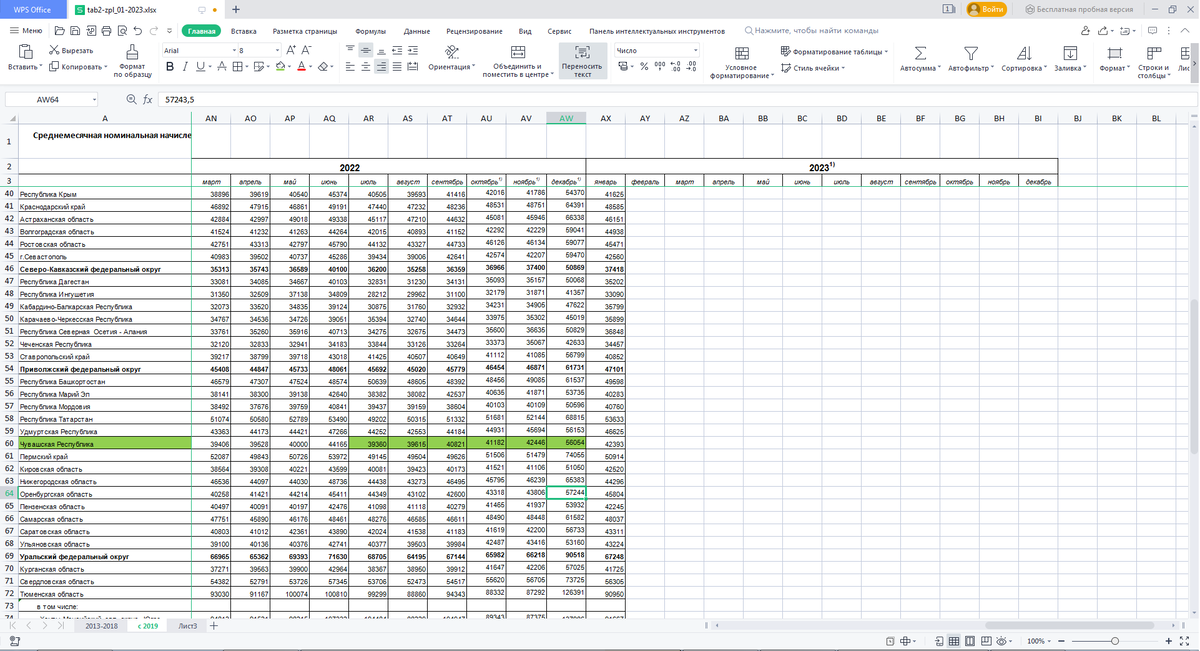Open the font name Arial dropdown
The image size is (1200, 651).
coord(234,50)
